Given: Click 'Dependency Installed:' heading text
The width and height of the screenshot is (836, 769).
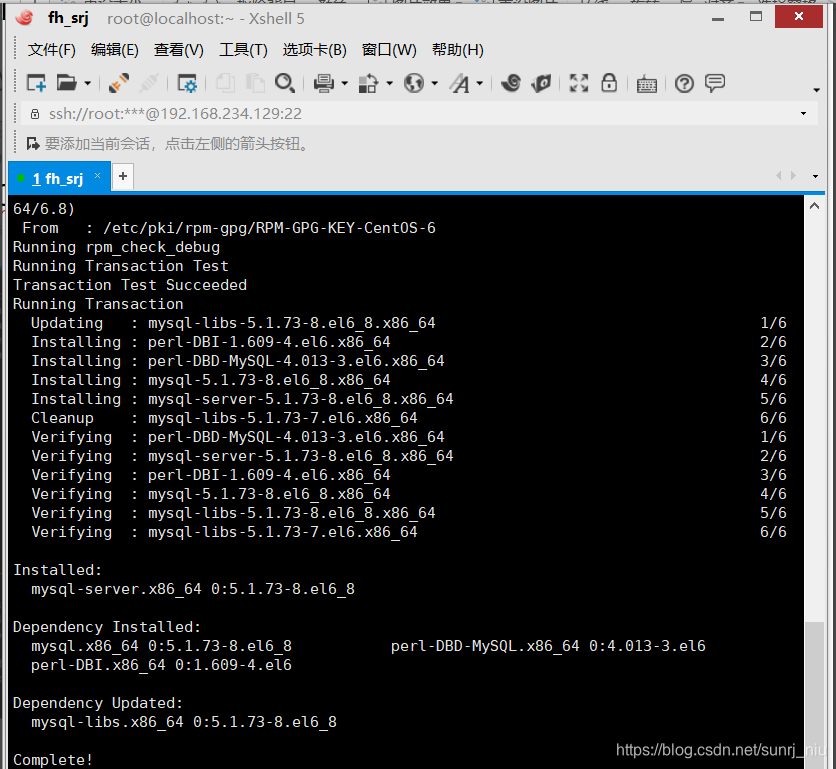Looking at the screenshot, I should click(x=107, y=627).
